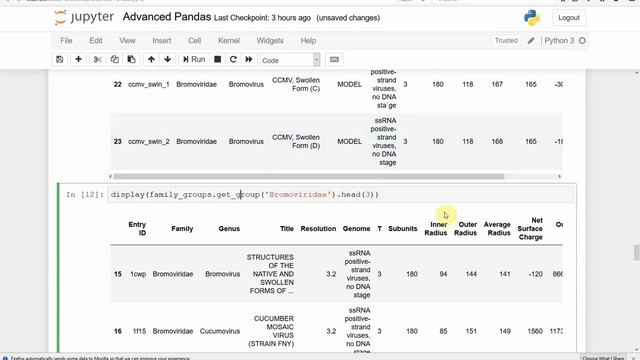Open the cell type Code dropdown
Viewport: 640px width, 360px height.
pyautogui.click(x=290, y=60)
